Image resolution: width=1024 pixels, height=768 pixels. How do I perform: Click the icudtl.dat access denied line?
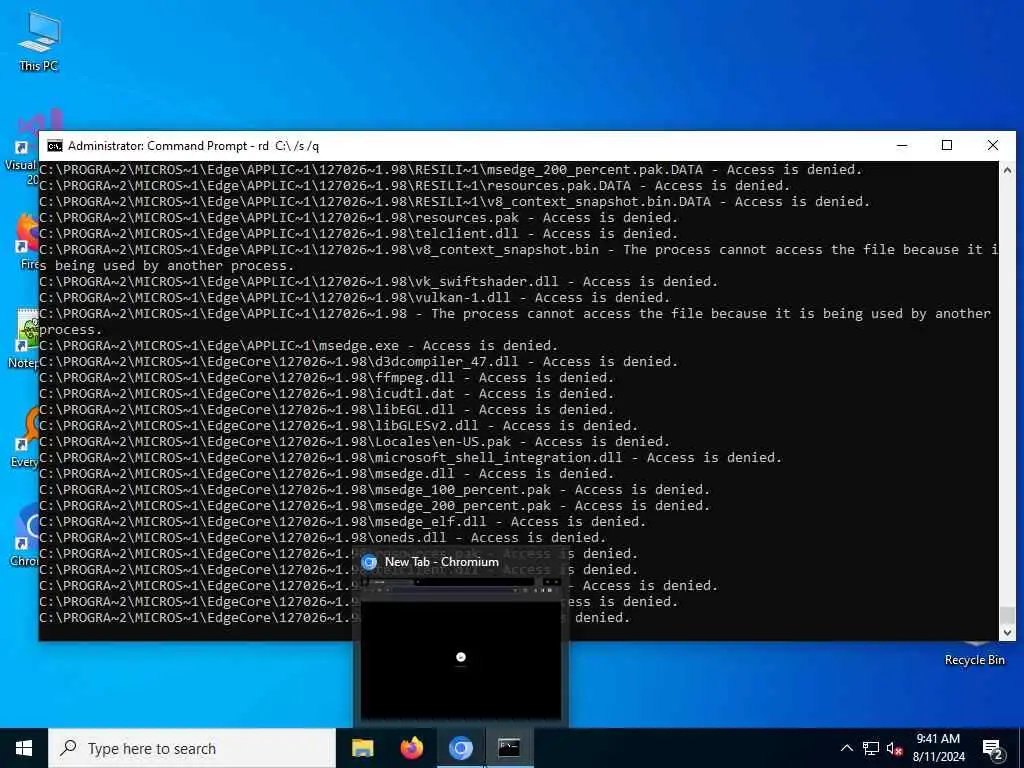[x=327, y=394]
